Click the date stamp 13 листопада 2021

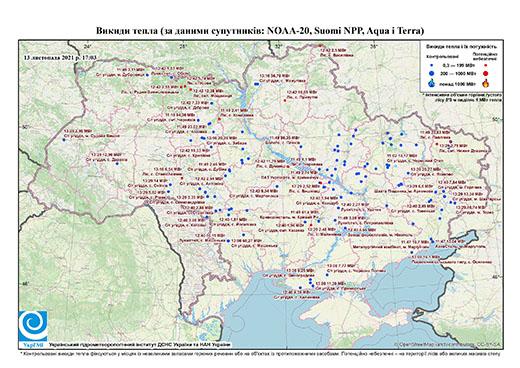pos(60,57)
